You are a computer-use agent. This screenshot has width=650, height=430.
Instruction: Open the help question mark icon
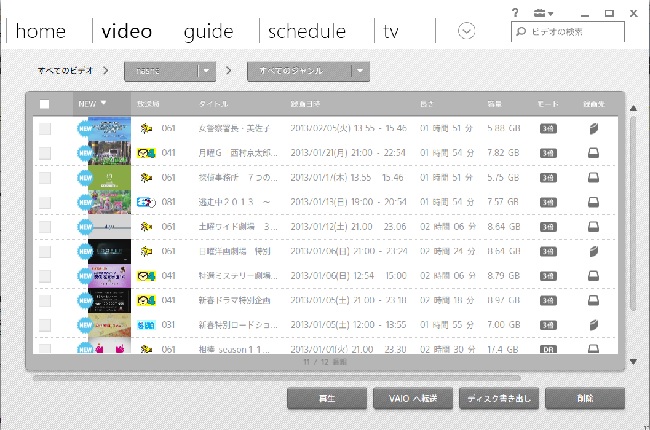[515, 13]
